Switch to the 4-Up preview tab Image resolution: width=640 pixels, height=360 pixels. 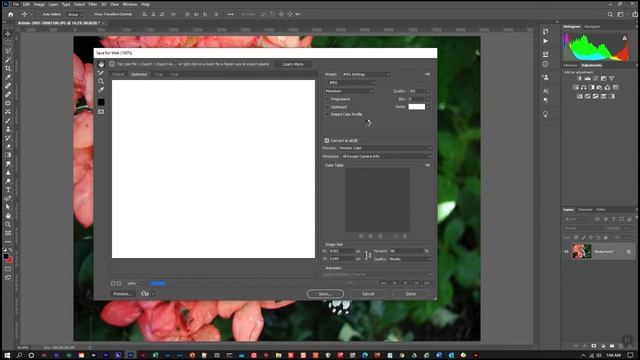point(174,74)
